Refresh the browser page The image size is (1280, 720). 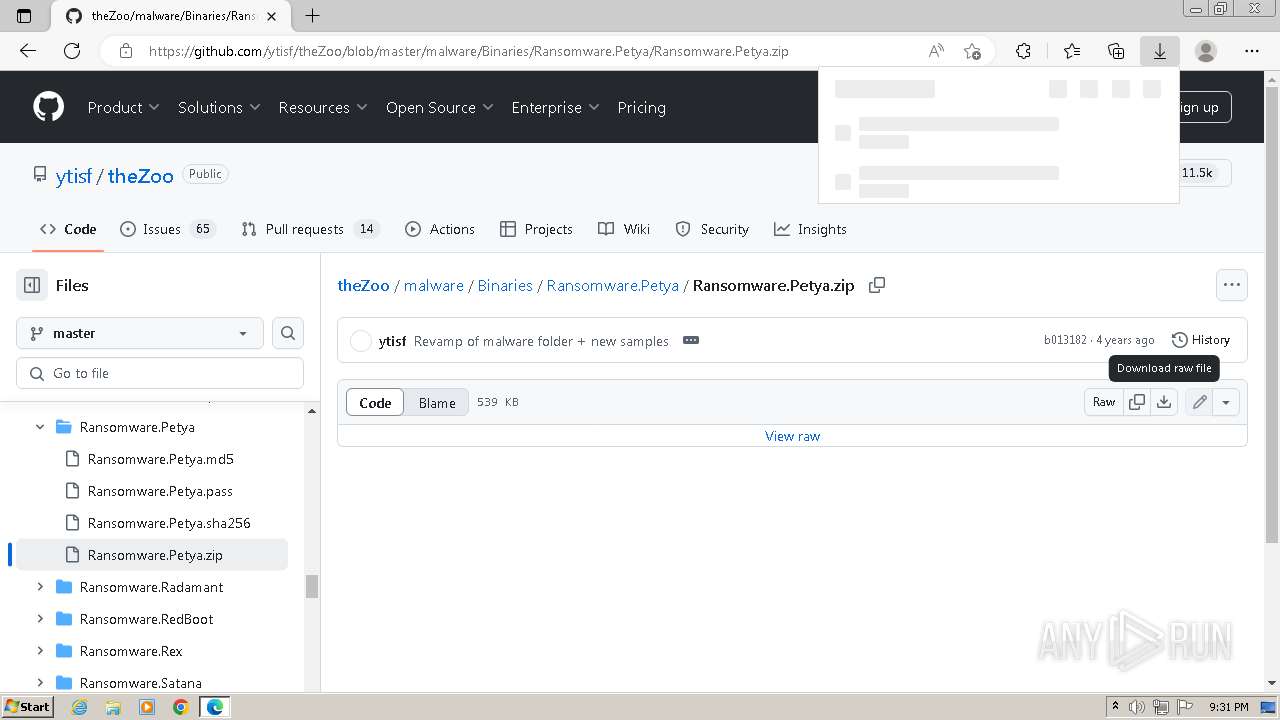click(x=72, y=51)
